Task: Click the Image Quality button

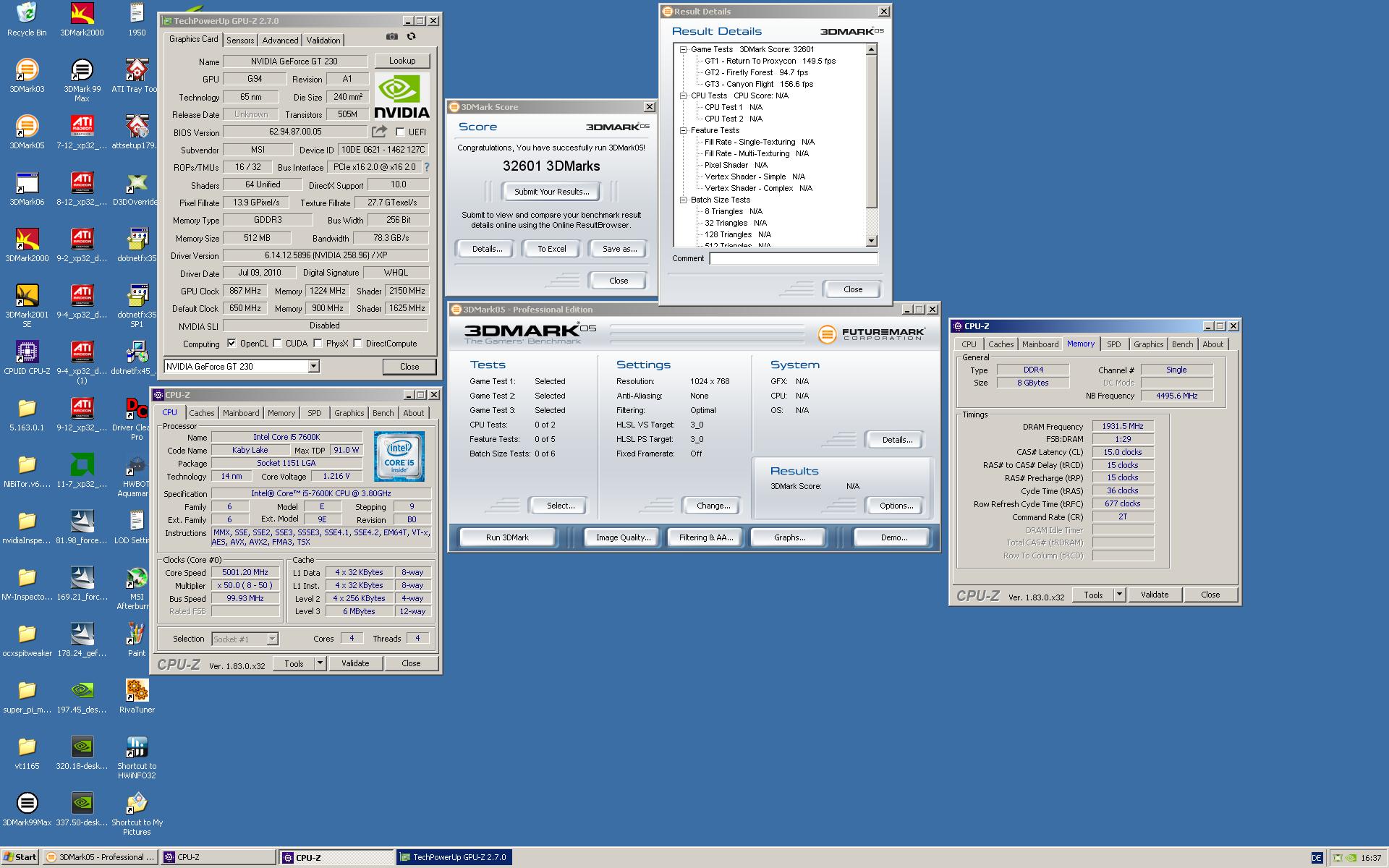Action: [x=623, y=537]
